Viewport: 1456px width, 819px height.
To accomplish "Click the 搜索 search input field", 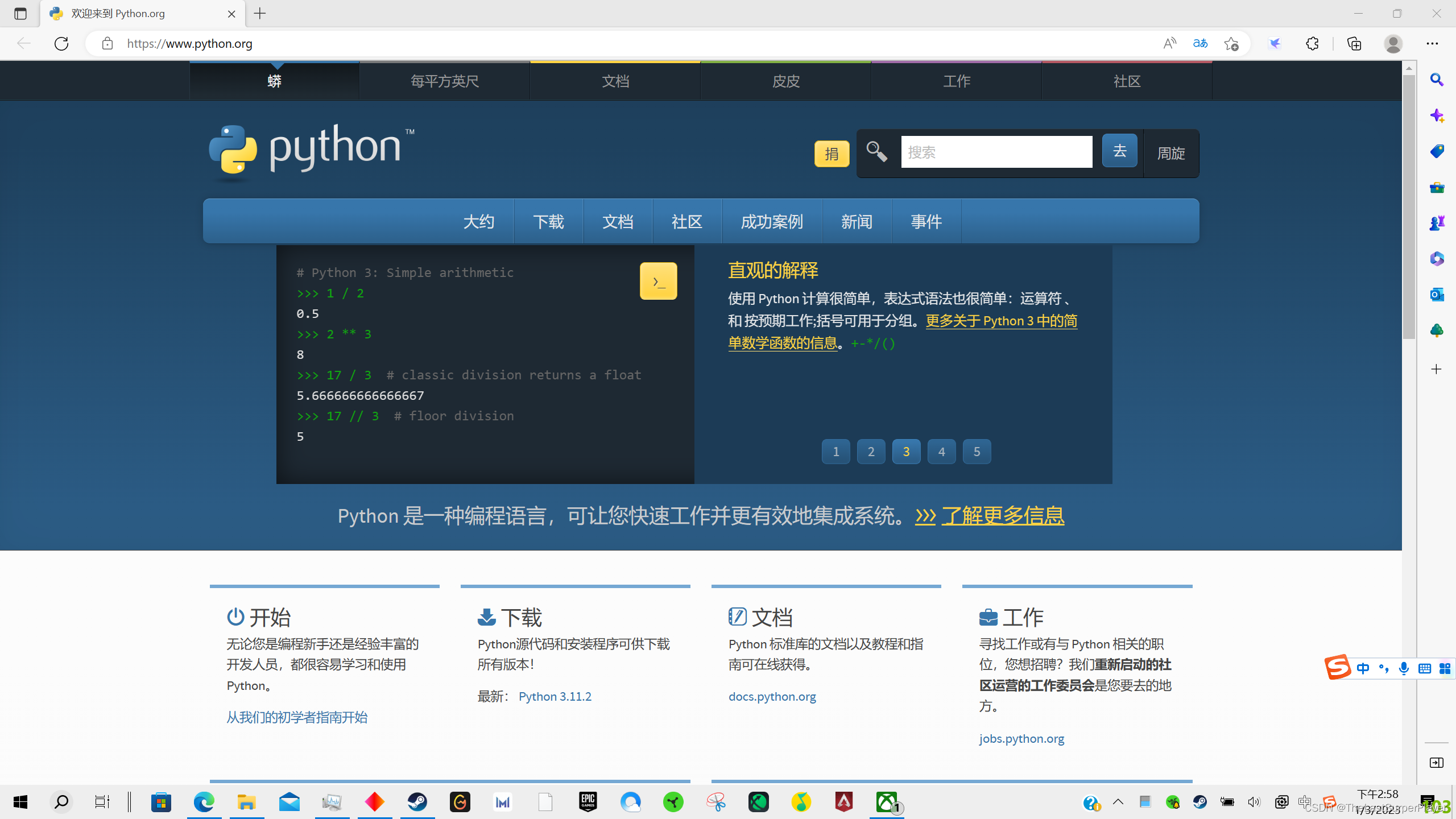I will 996,152.
